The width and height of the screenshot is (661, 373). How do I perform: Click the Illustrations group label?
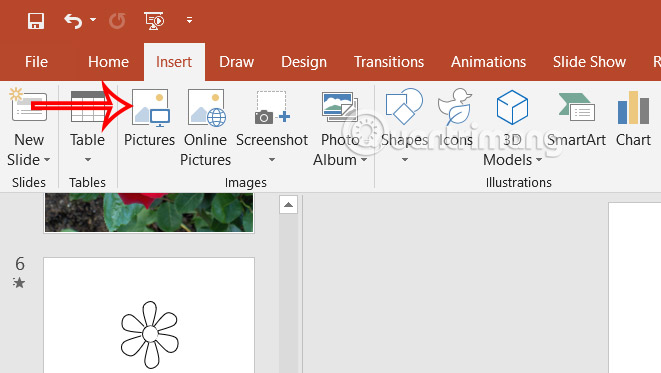pos(519,182)
